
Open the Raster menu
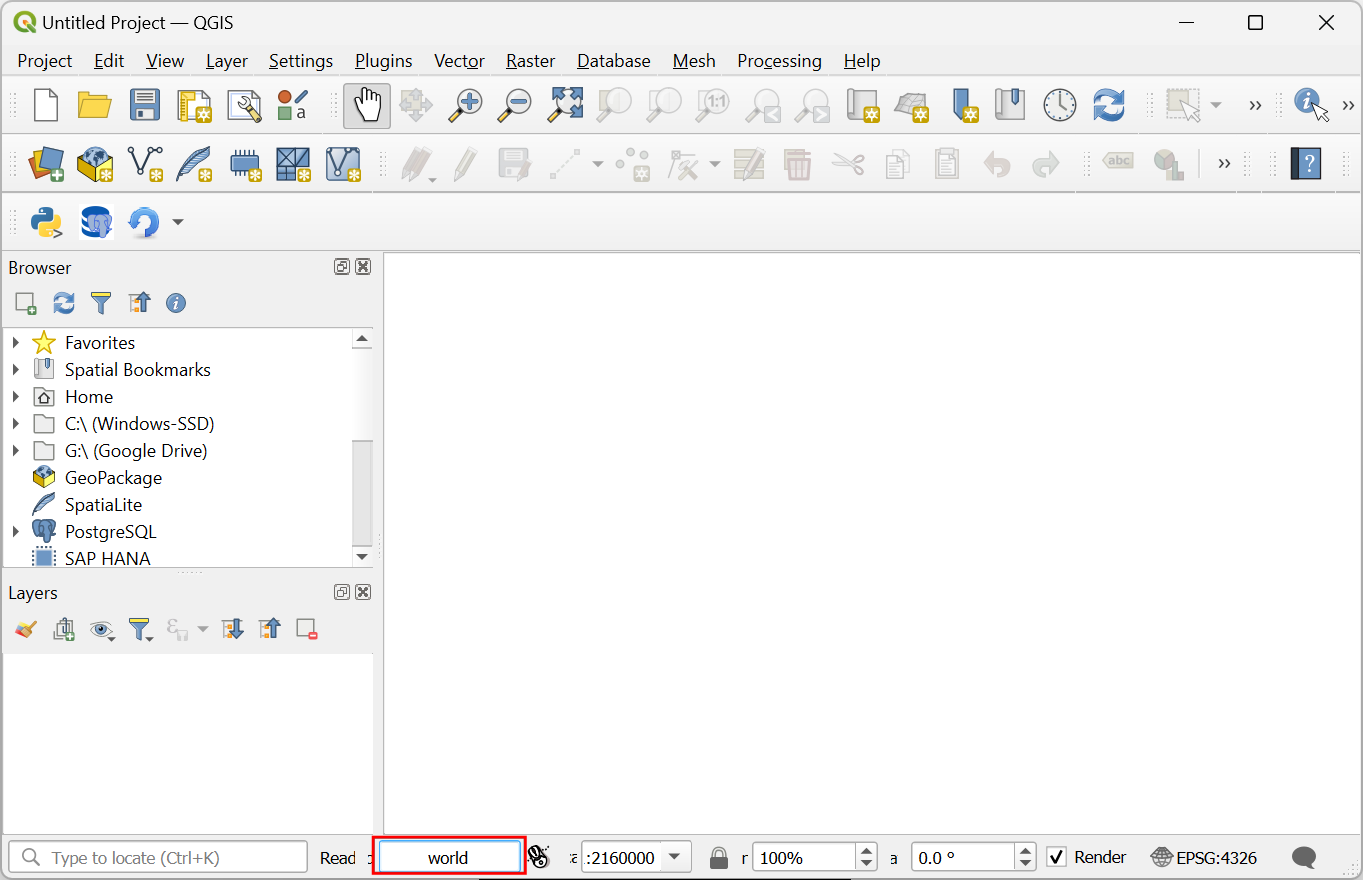point(530,61)
